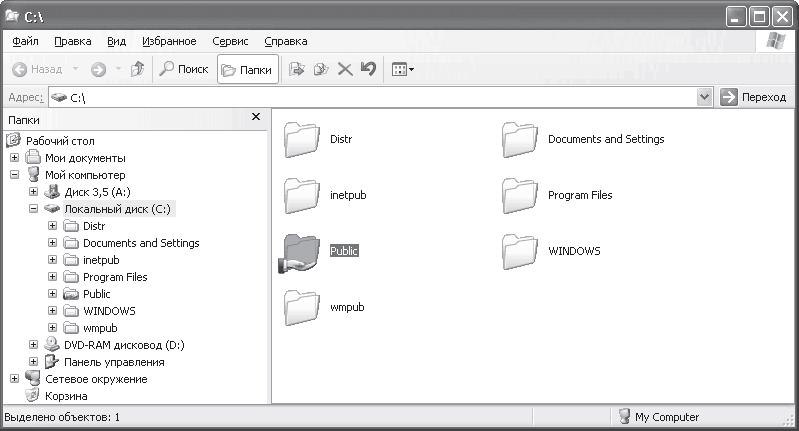The width and height of the screenshot is (799, 431).
Task: Delete the selected item with X icon
Action: pos(345,69)
